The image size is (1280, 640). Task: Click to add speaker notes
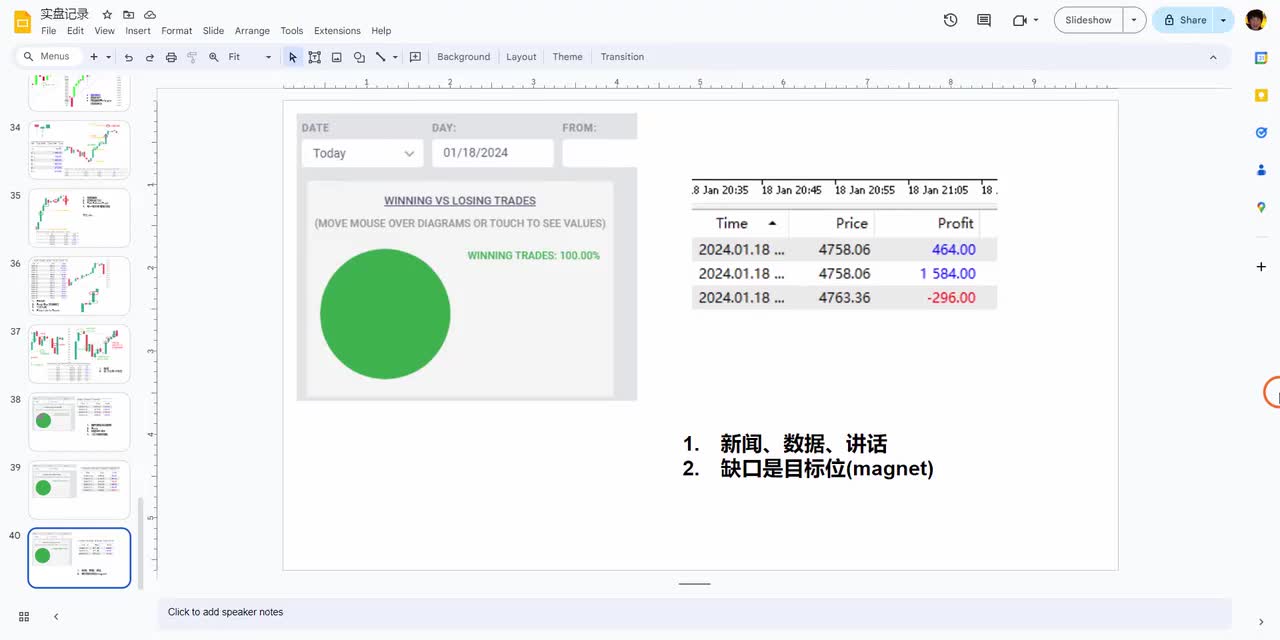pos(694,612)
